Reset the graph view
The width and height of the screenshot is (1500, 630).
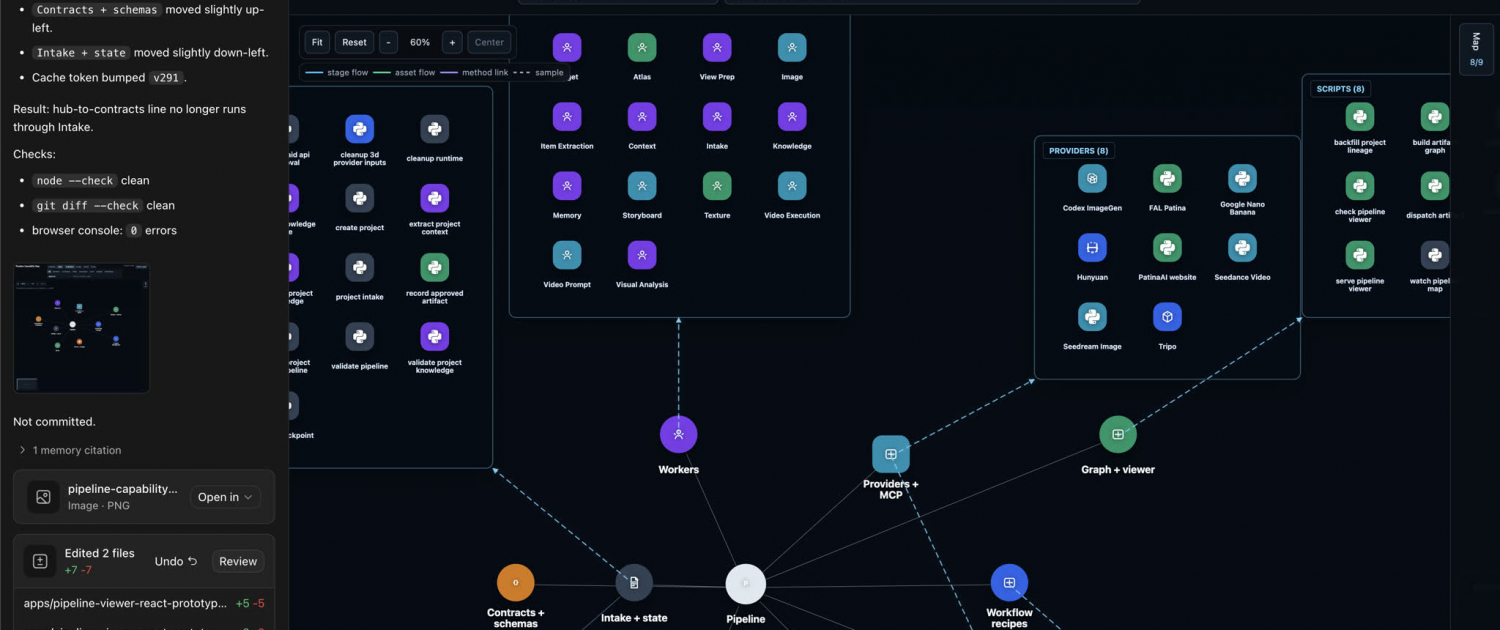354,42
